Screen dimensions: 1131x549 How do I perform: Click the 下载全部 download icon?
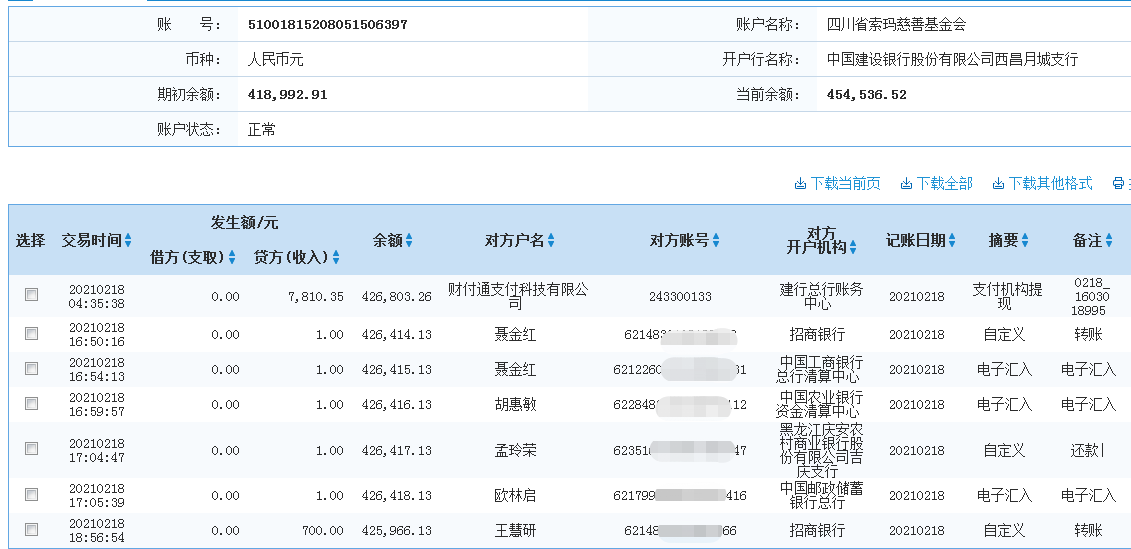[907, 183]
